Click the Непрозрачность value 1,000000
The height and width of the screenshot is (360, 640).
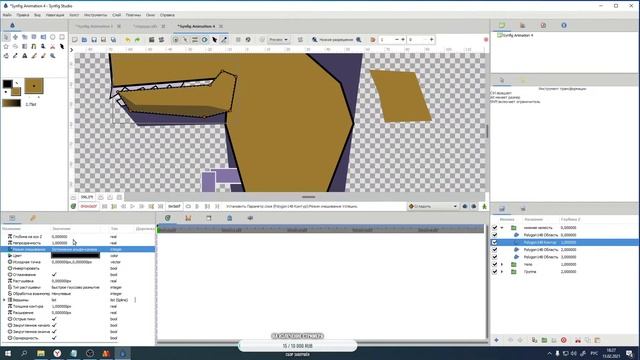pyautogui.click(x=60, y=243)
